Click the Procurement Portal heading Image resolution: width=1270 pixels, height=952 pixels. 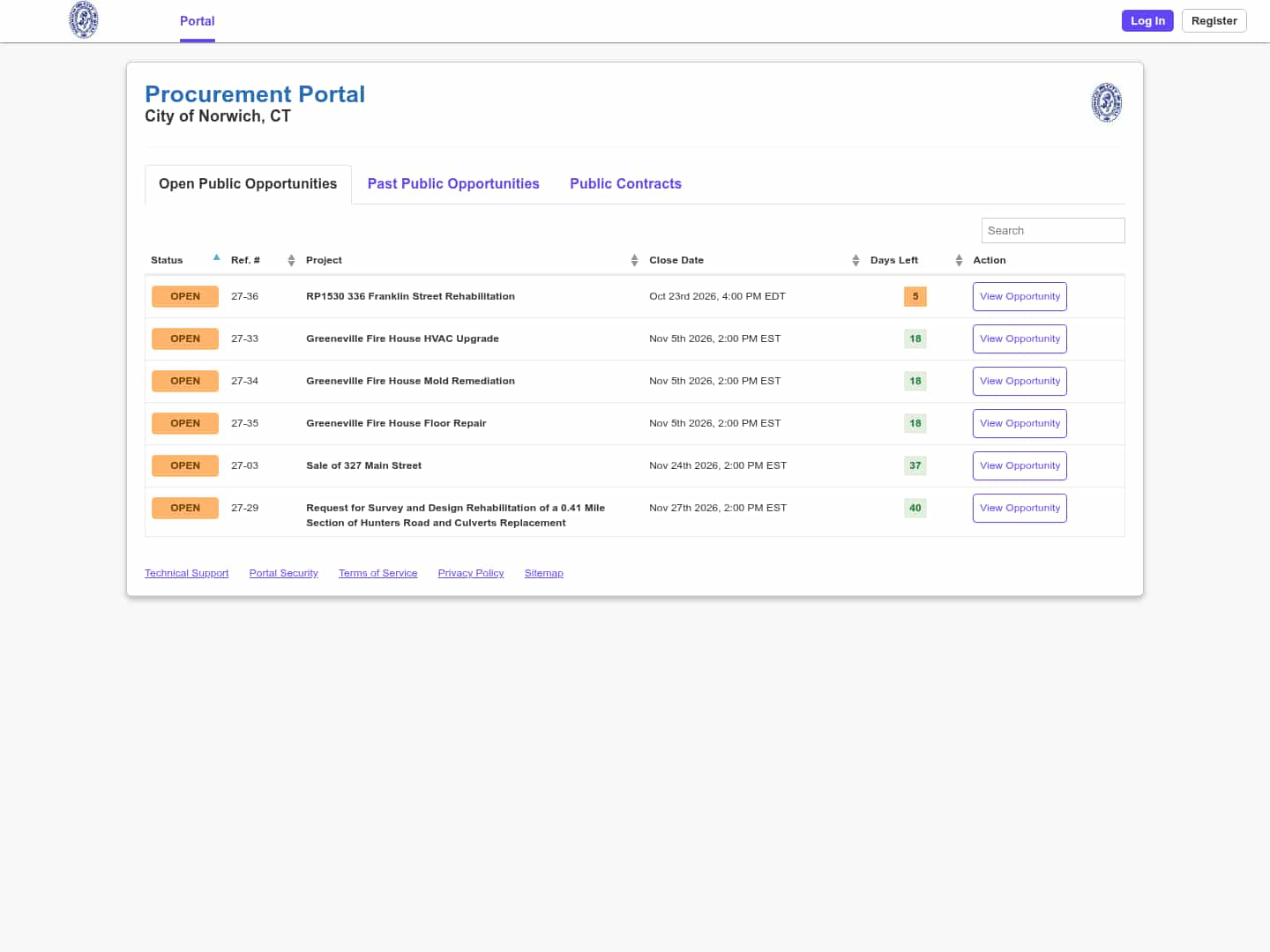pyautogui.click(x=255, y=94)
